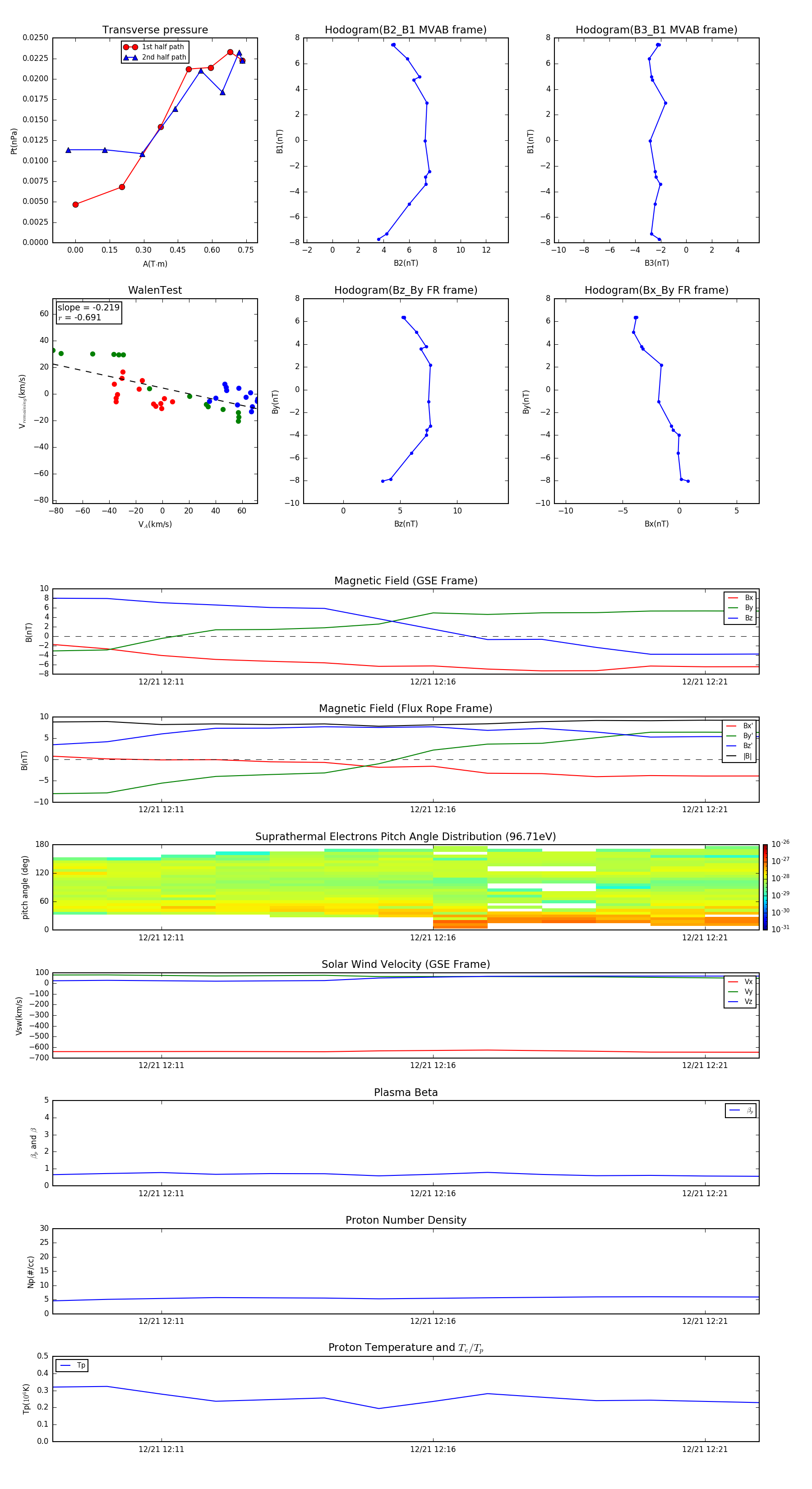Click 'Magnetic Field (Flux Rope Frame)' title
The image size is (812, 1489).
406,709
